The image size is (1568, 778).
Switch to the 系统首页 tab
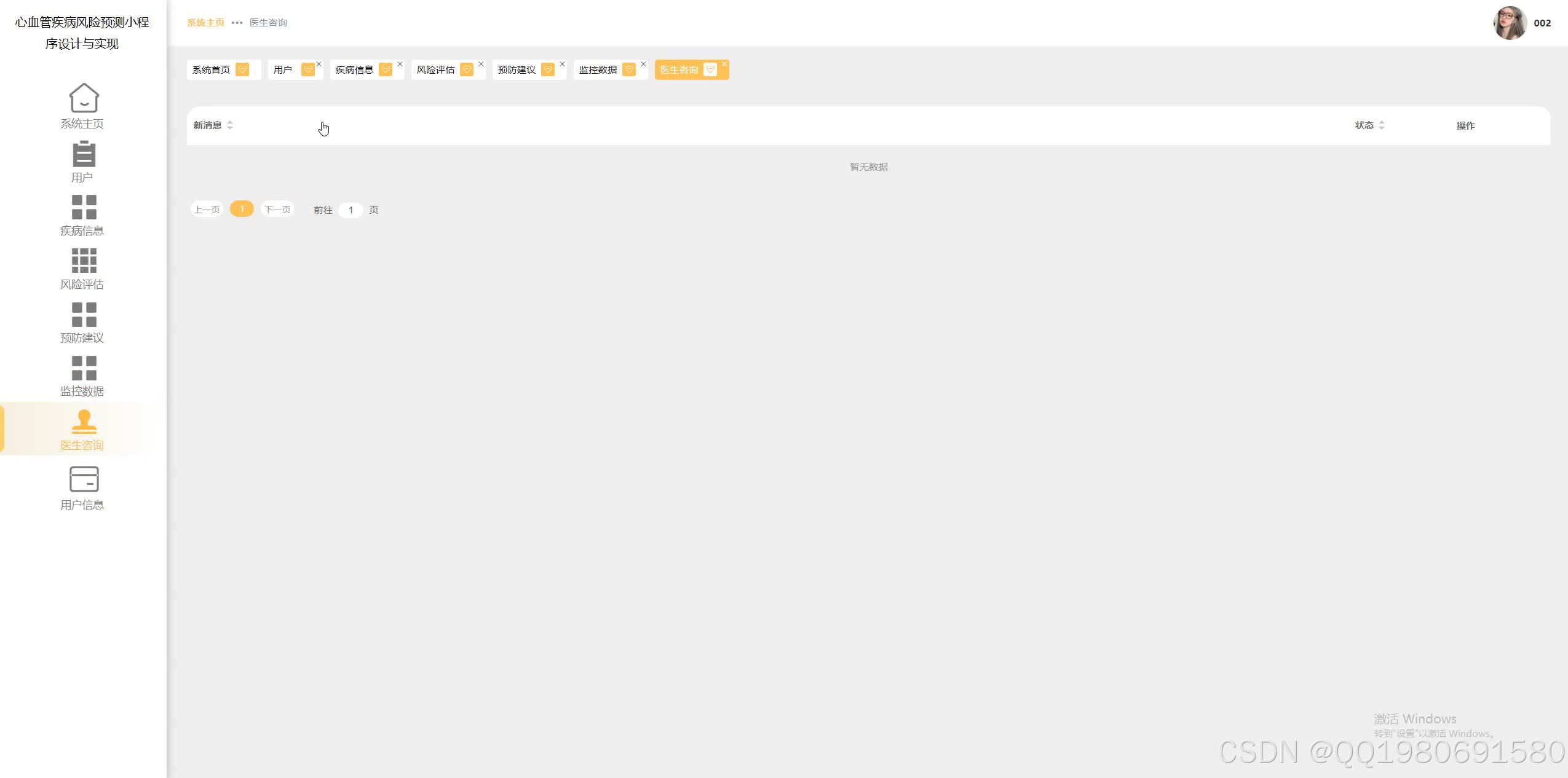point(211,70)
